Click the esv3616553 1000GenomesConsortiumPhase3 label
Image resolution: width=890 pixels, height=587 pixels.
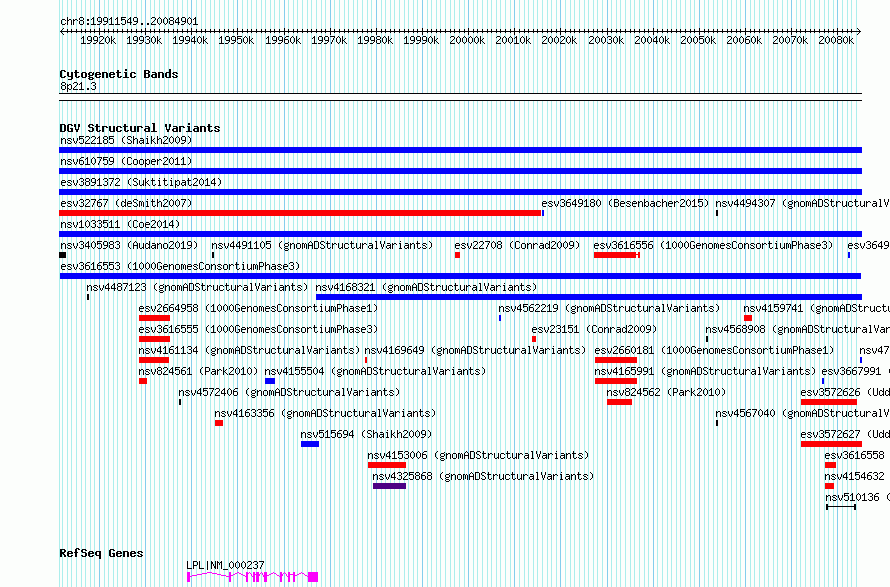click(180, 266)
